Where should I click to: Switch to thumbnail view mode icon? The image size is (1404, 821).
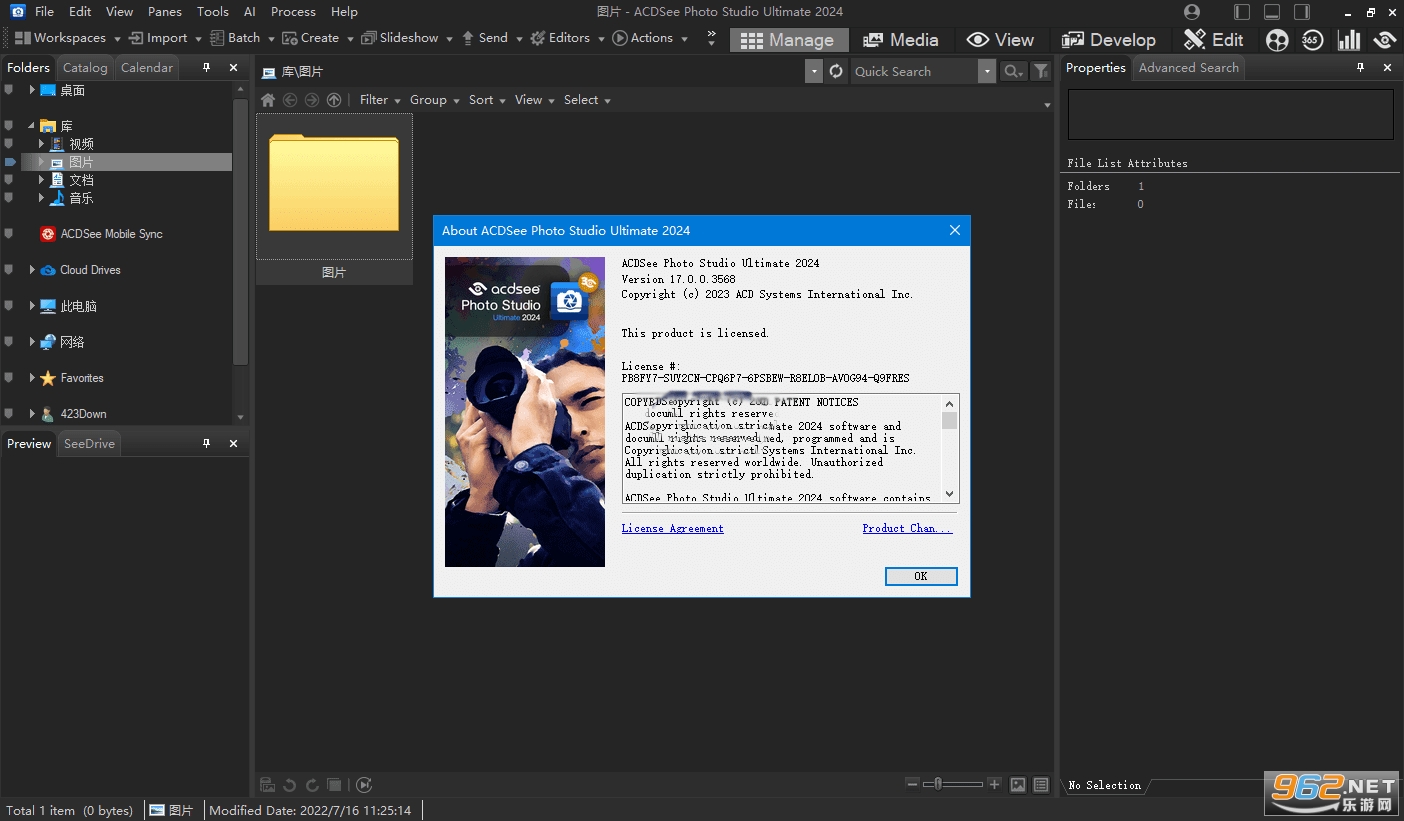coord(1018,785)
